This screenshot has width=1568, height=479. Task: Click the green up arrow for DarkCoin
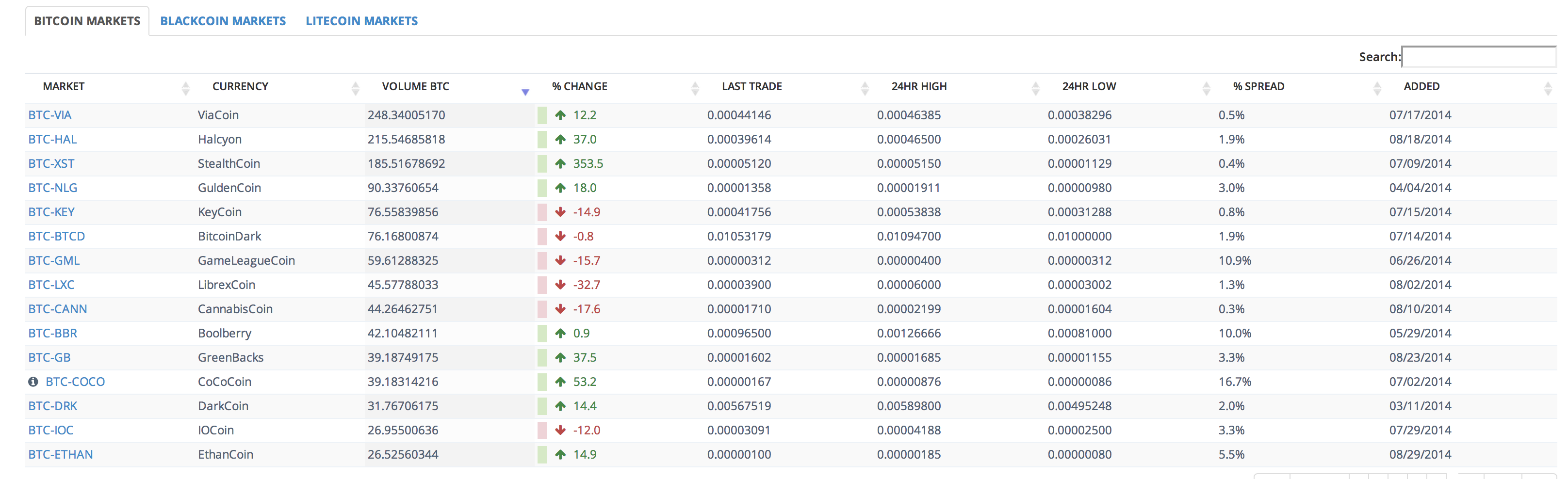561,406
